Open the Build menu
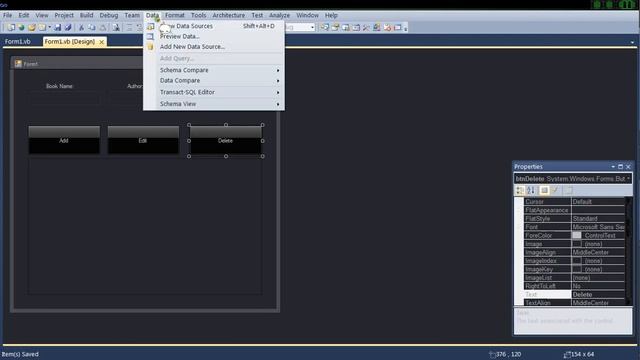640x360 pixels. tap(86, 15)
